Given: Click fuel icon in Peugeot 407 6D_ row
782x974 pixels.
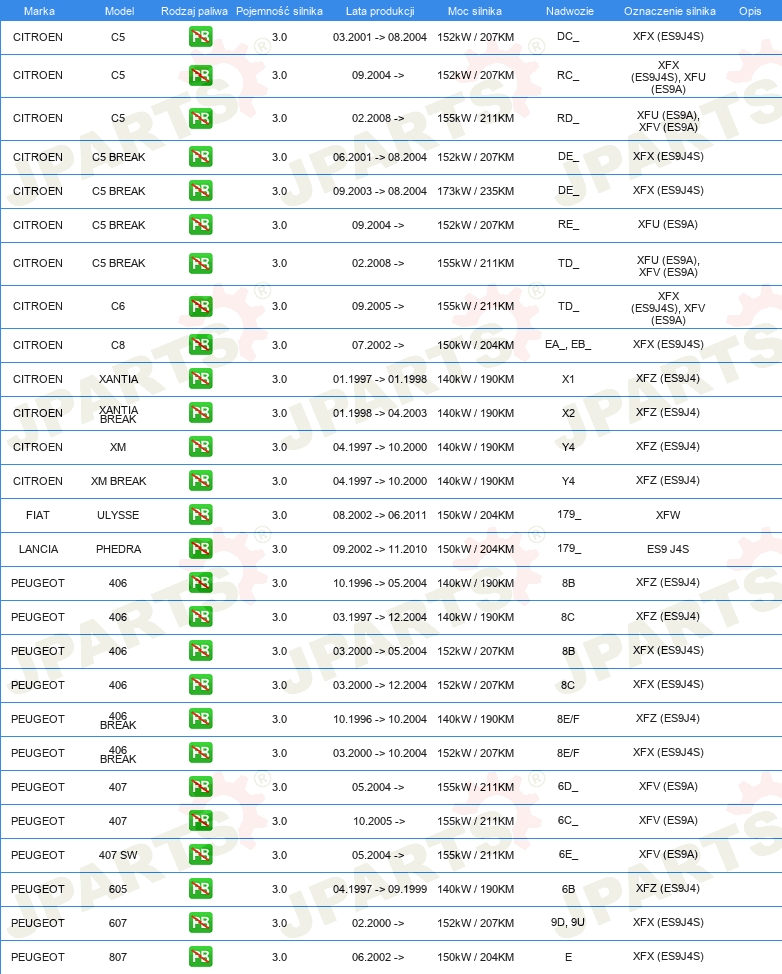Looking at the screenshot, I should coord(201,787).
